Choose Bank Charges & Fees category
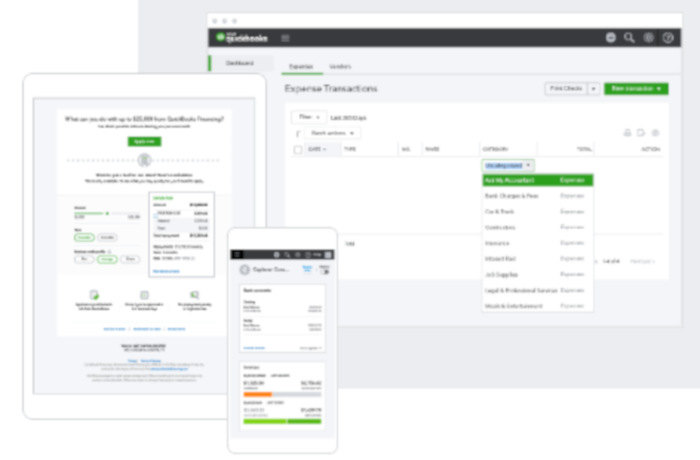The height and width of the screenshot is (460, 700). pos(538,196)
